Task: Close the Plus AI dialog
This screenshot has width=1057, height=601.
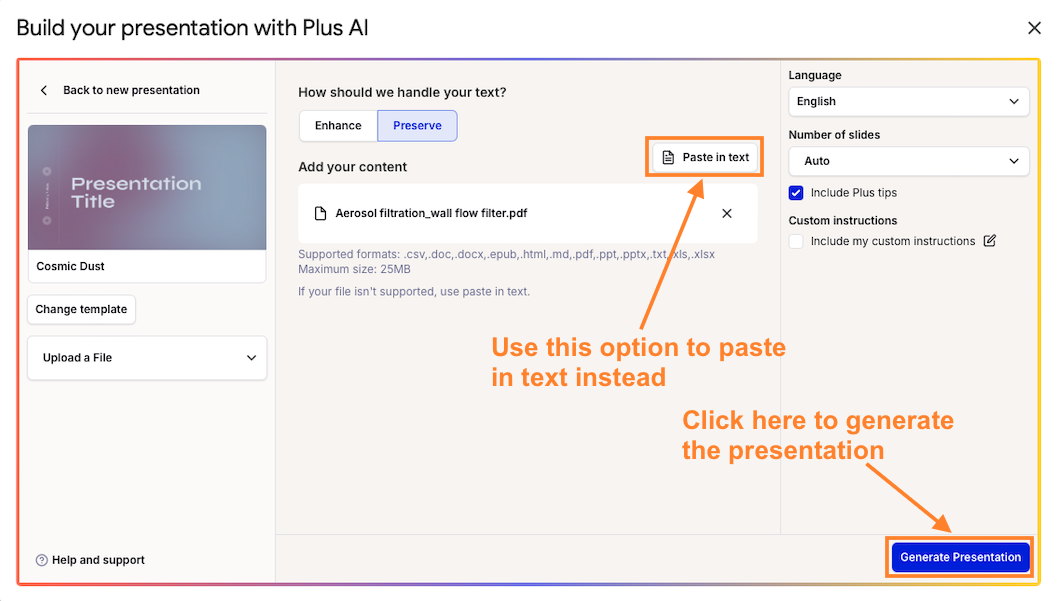Action: (x=1034, y=28)
